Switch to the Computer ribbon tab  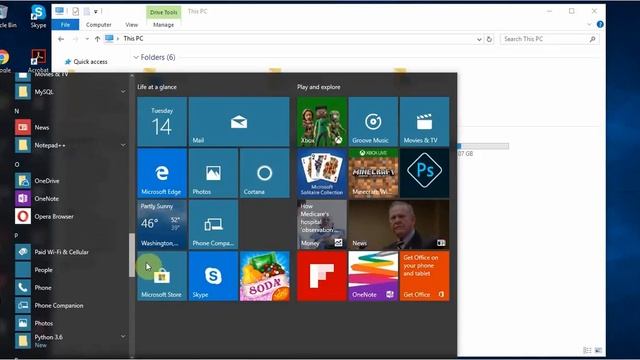(98, 25)
